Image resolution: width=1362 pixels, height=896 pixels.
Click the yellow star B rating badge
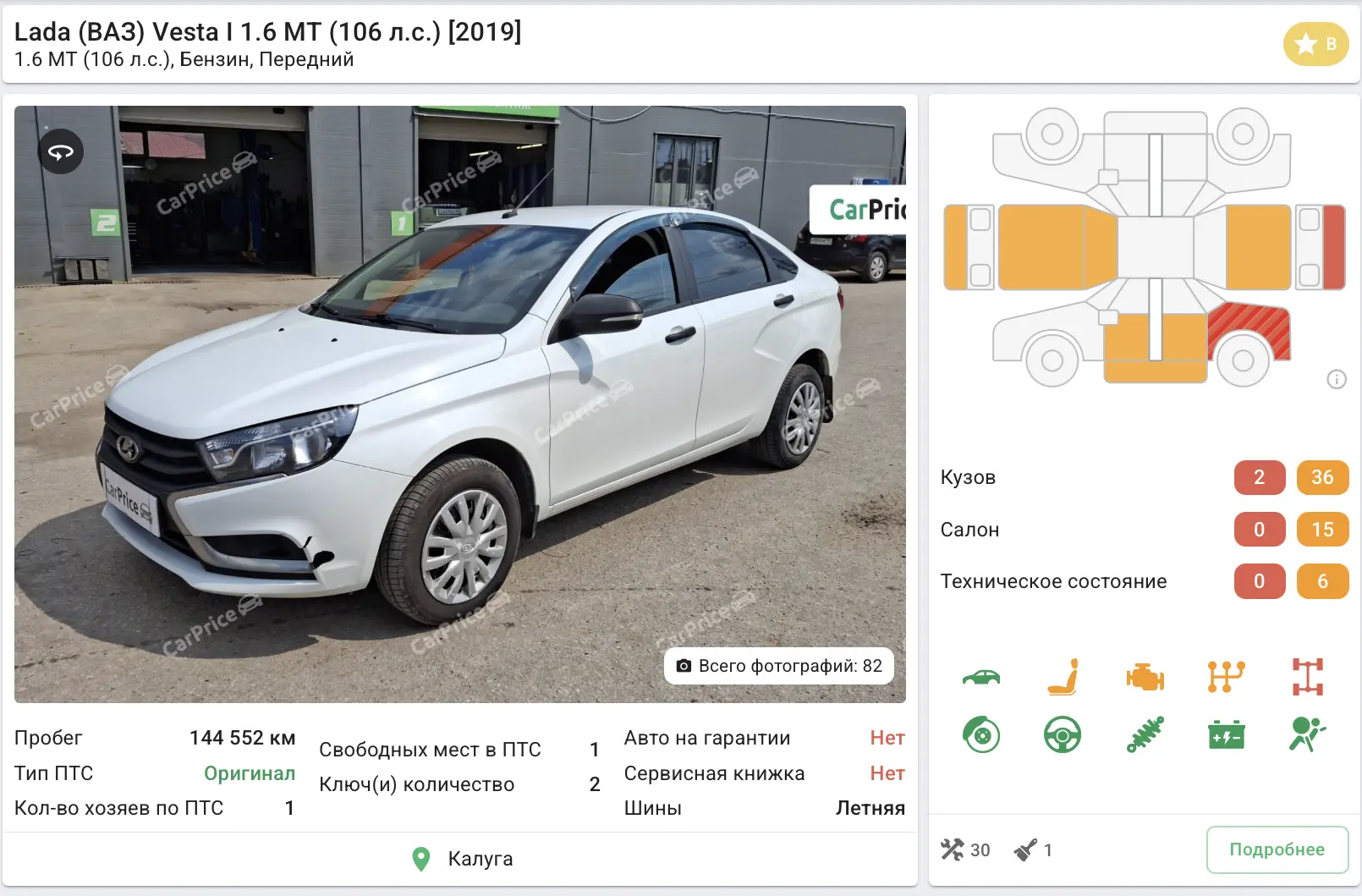coord(1315,44)
